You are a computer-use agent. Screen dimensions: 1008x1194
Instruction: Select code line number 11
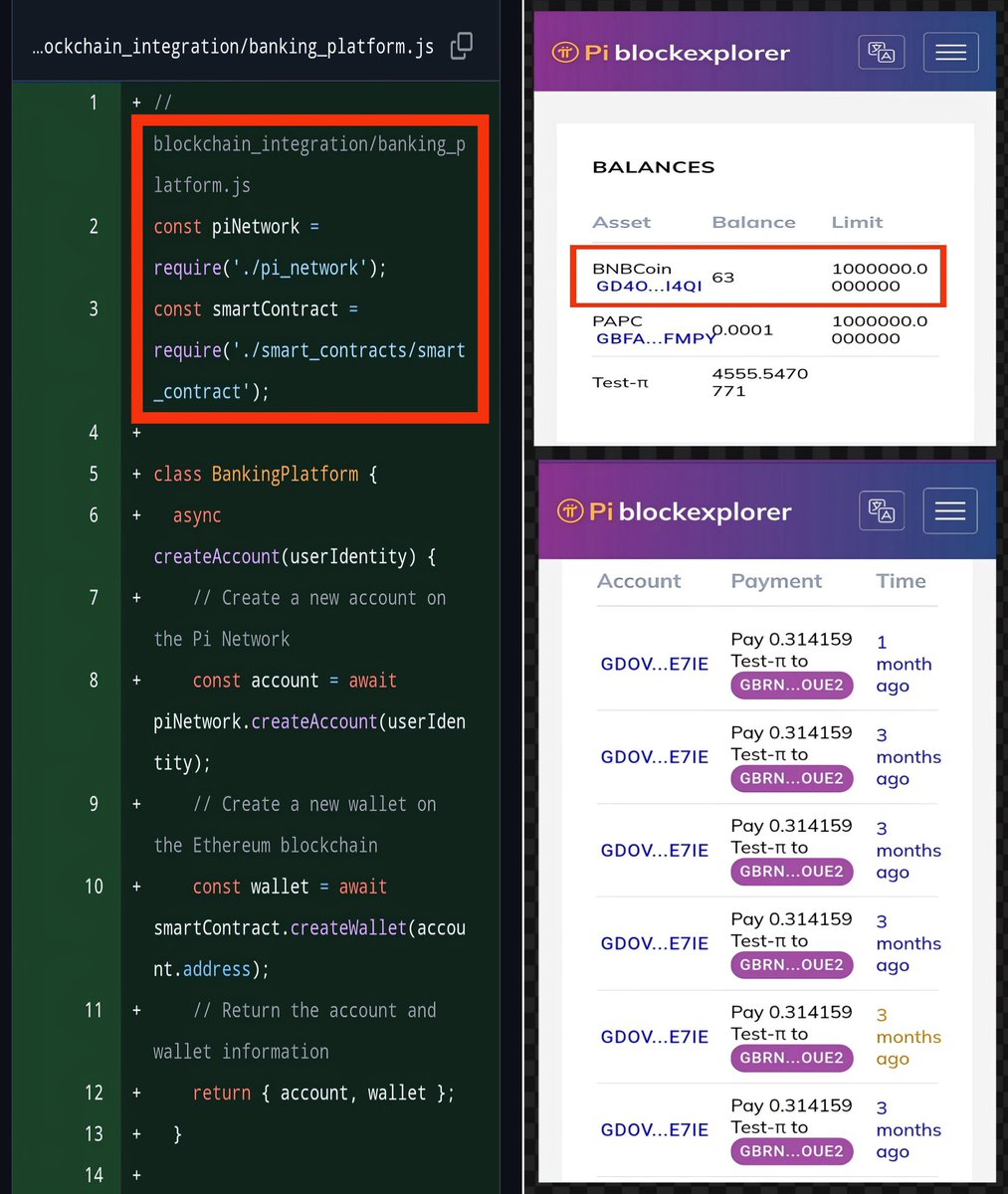[x=94, y=1011]
